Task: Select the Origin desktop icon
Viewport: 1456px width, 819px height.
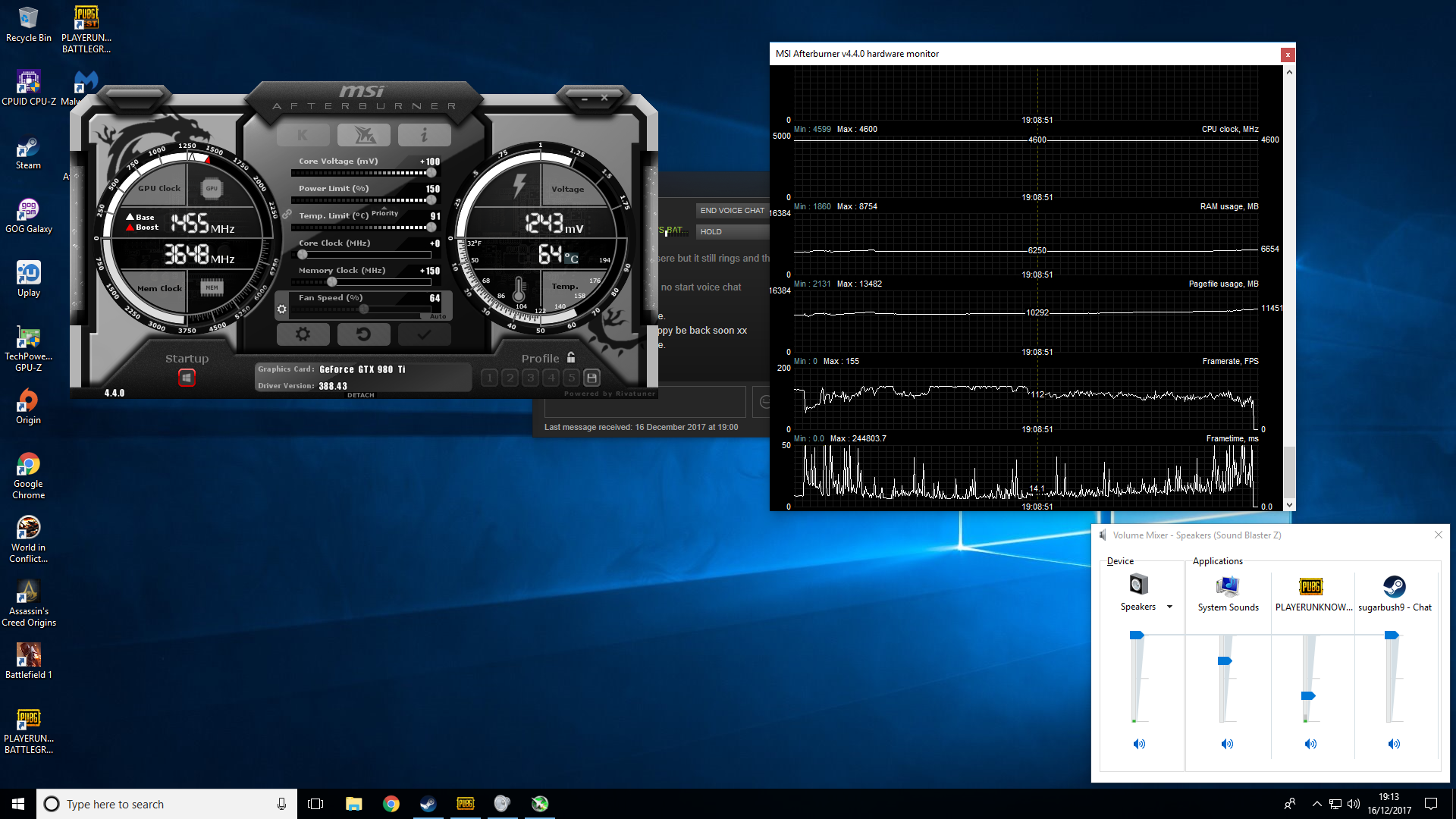Action: (29, 407)
